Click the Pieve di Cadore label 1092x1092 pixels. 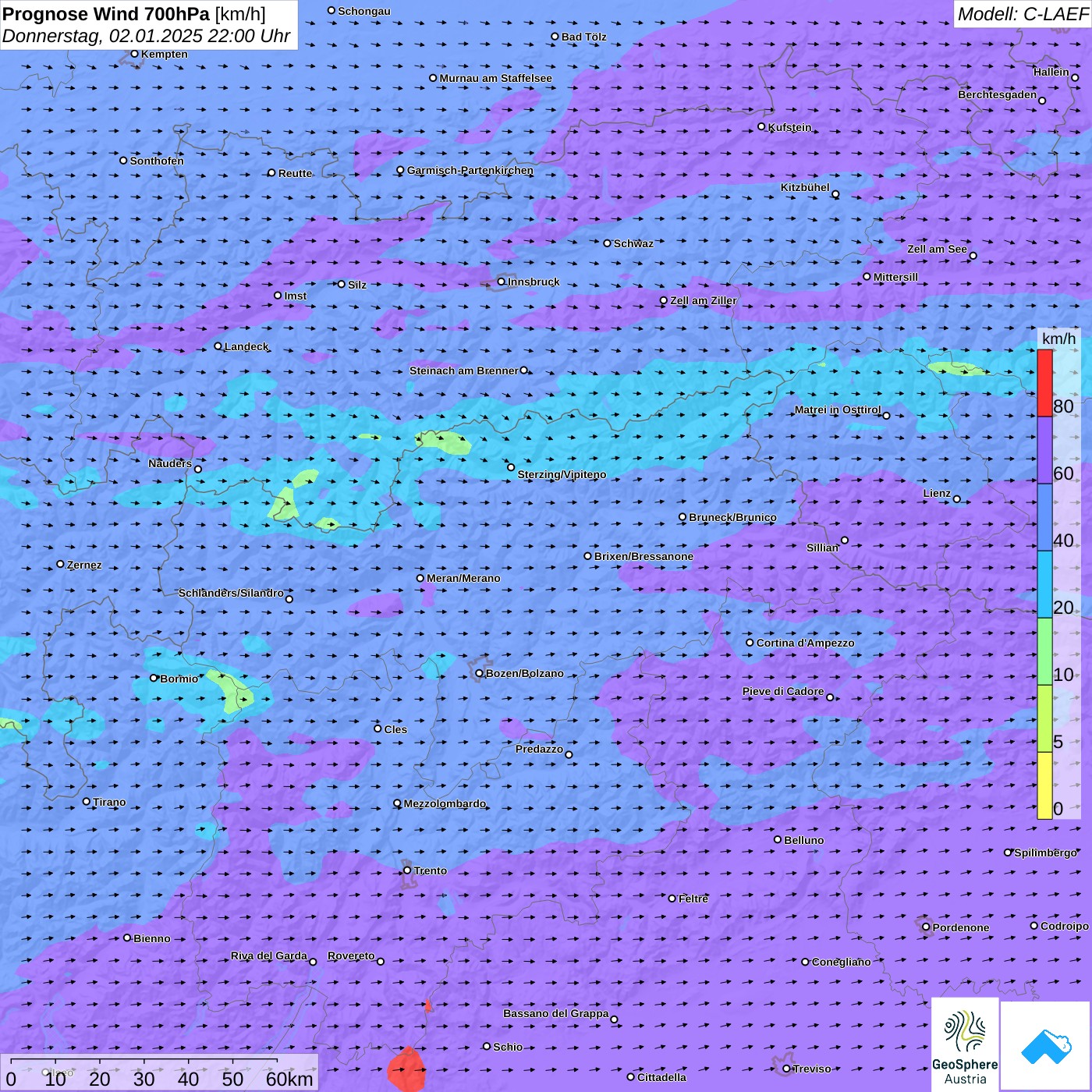coord(783,691)
